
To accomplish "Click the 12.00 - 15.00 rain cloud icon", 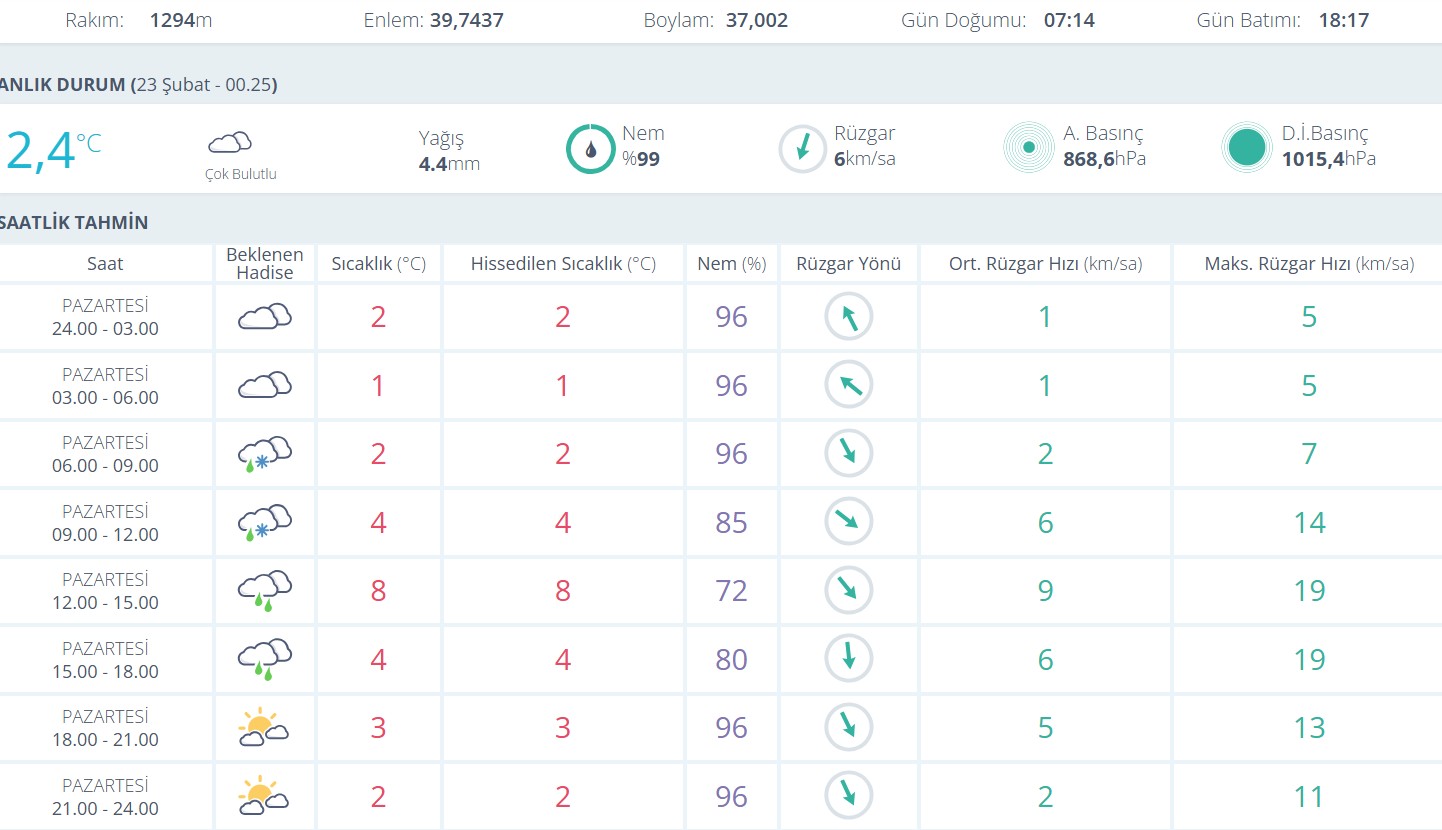I will pyautogui.click(x=264, y=590).
